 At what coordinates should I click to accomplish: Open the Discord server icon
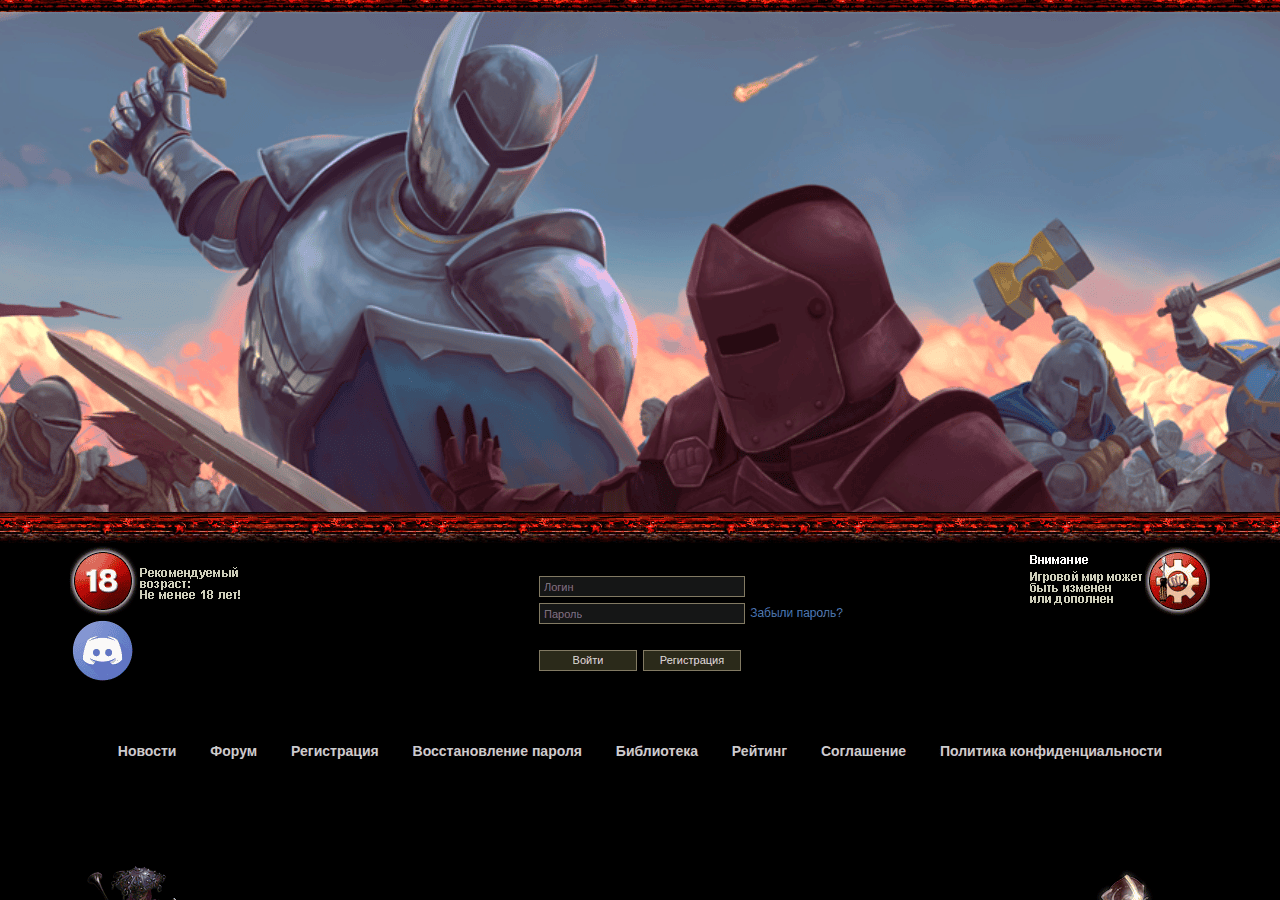coord(103,651)
